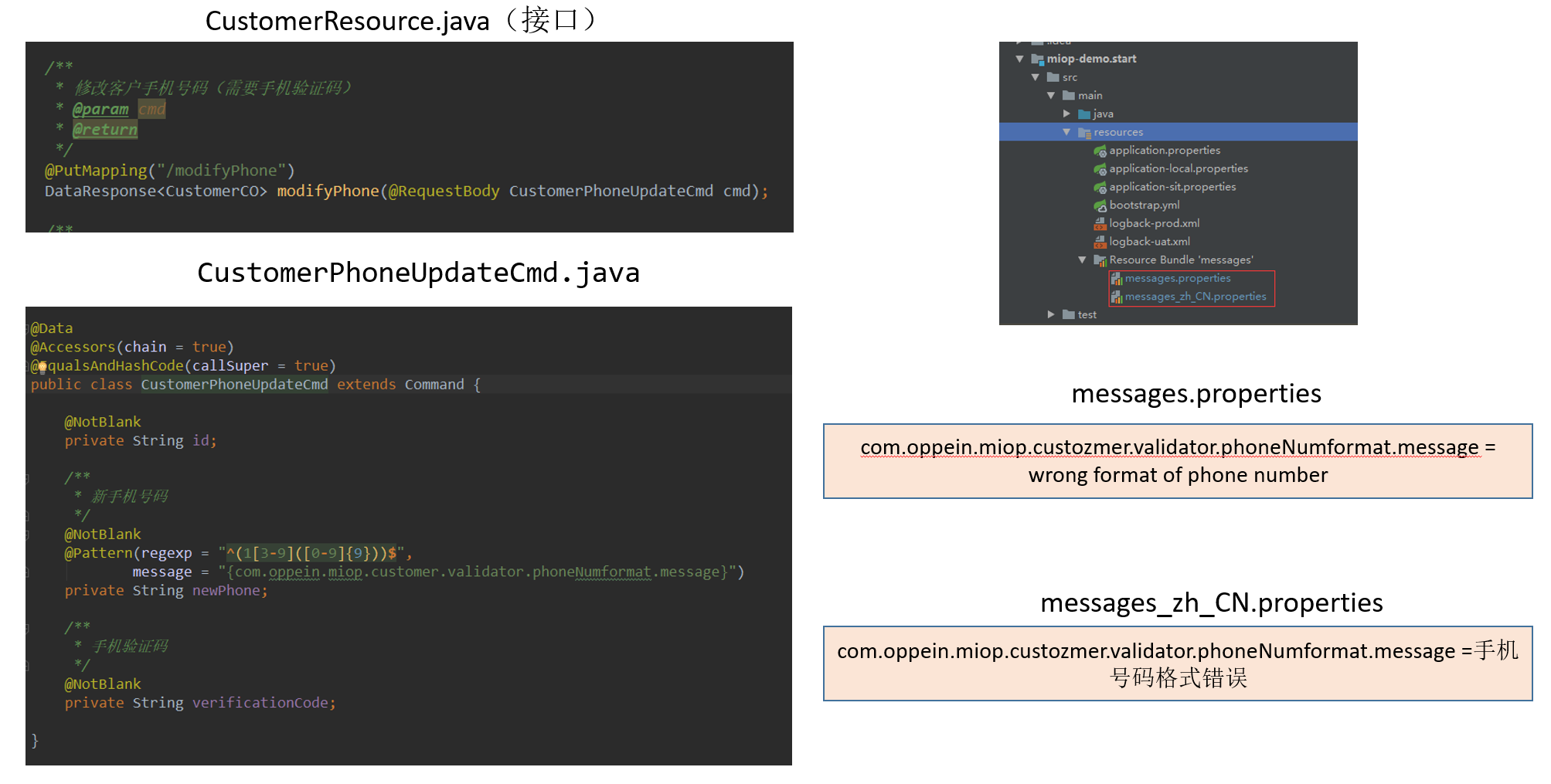Click the Spring icon beside application-sit.properties
Screen dimensions: 1551x784
coord(1100,188)
